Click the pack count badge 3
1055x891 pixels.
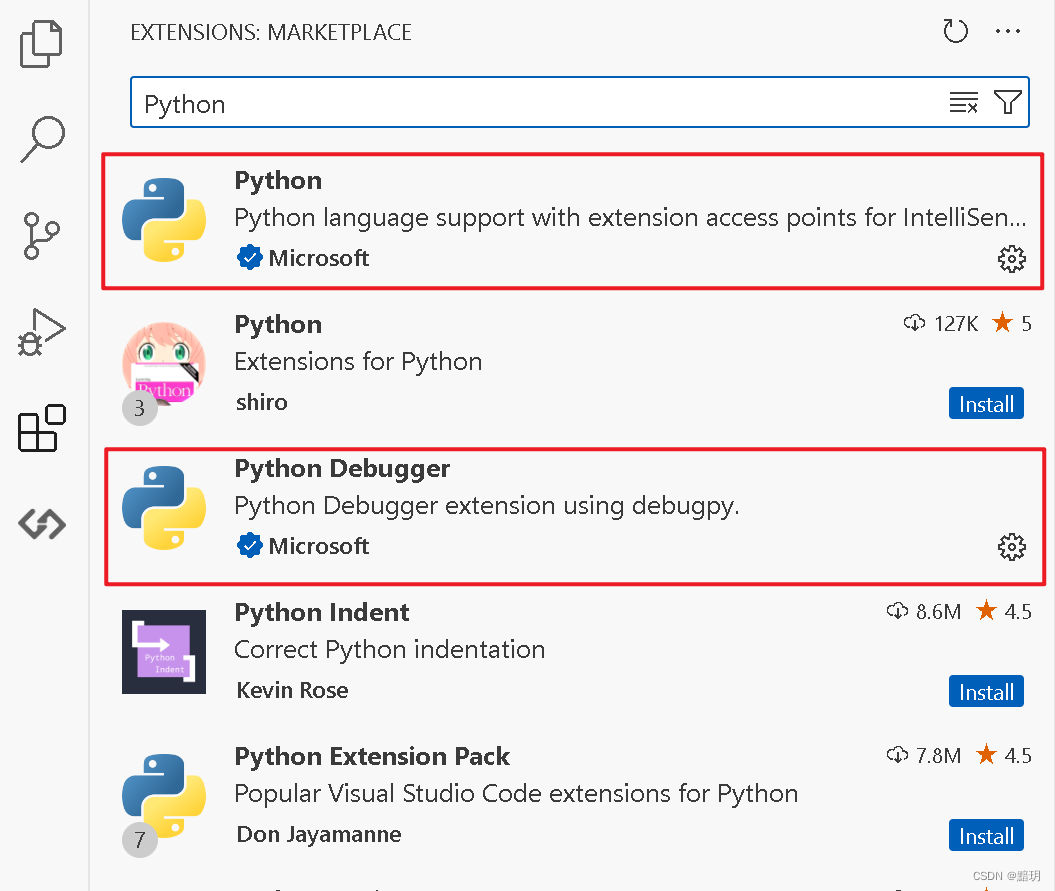point(139,408)
